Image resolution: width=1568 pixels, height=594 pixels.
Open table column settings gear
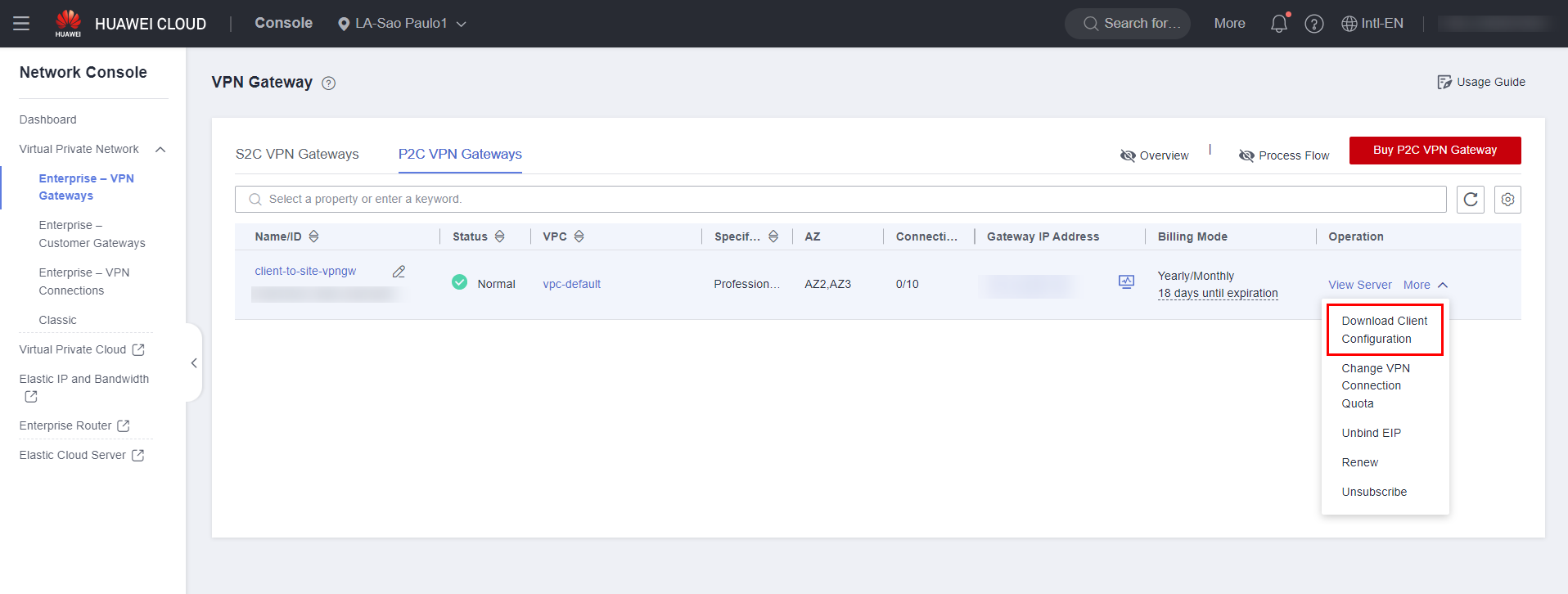pyautogui.click(x=1507, y=200)
